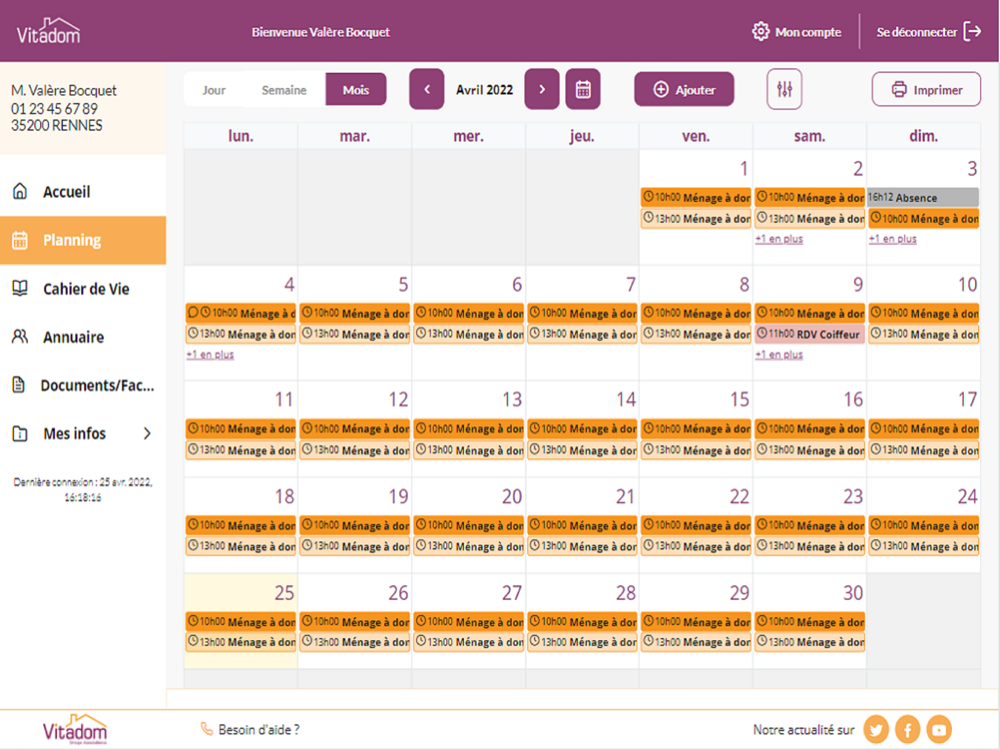Image resolution: width=1000 pixels, height=750 pixels.
Task: Click the Annuaire people icon
Action: pos(20,337)
